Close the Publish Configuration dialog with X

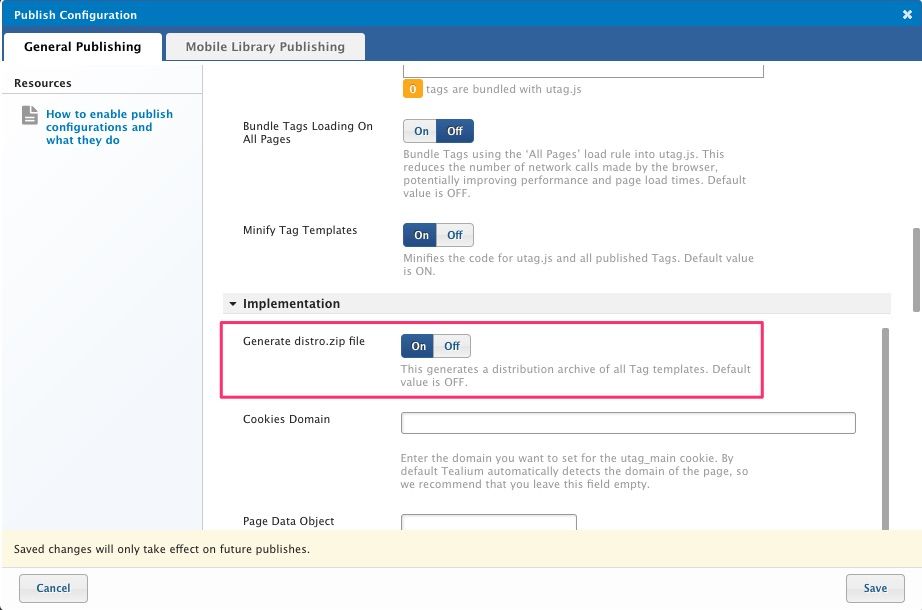(907, 15)
